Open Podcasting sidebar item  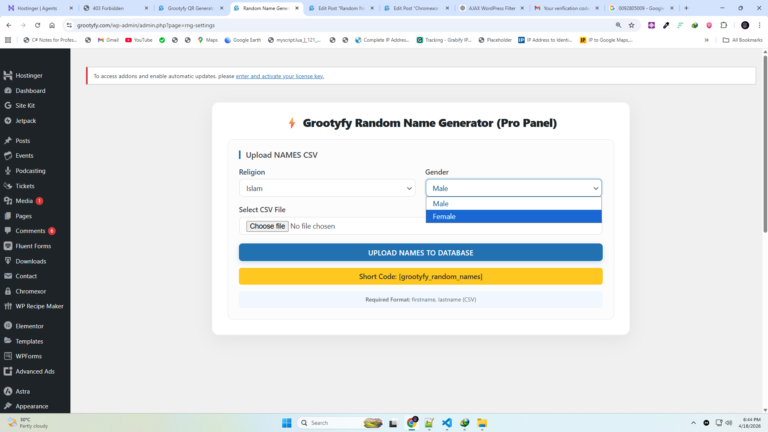(30, 171)
